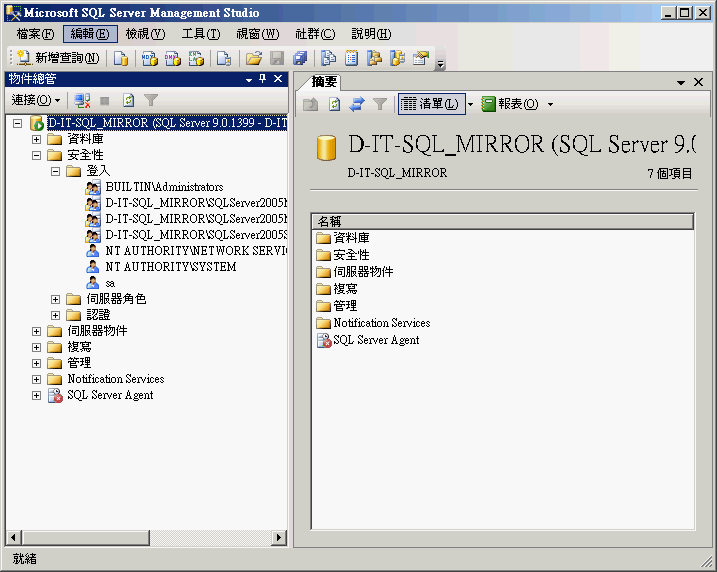Start an Analysis Services XMLA query
Screen dimensions: 717x572
196,58
